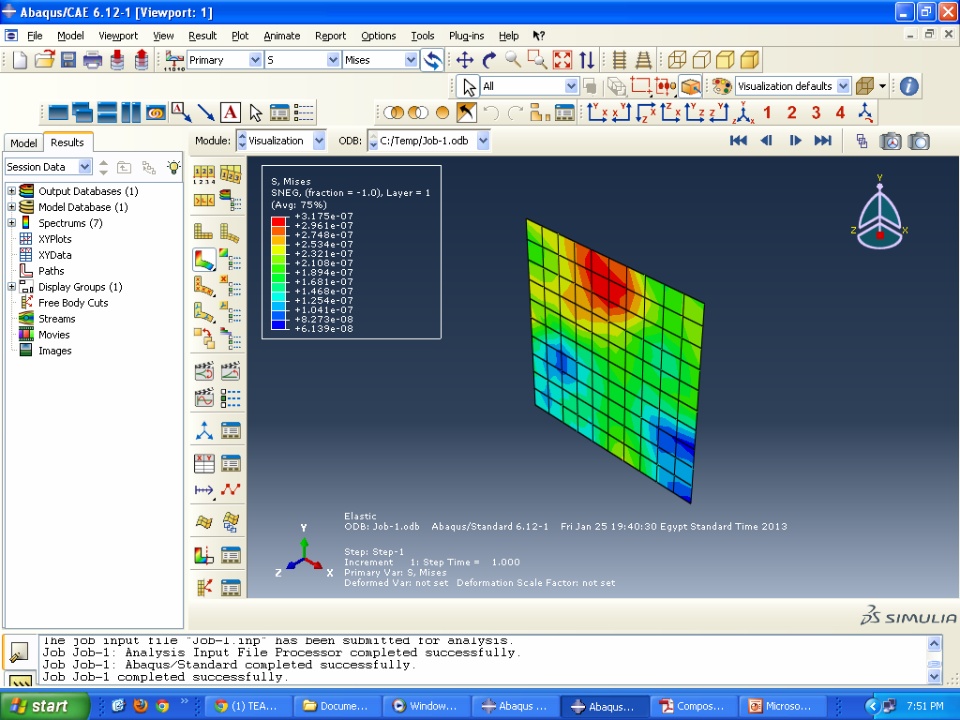Click the red top legend swatch
This screenshot has width=960, height=720.
(279, 221)
